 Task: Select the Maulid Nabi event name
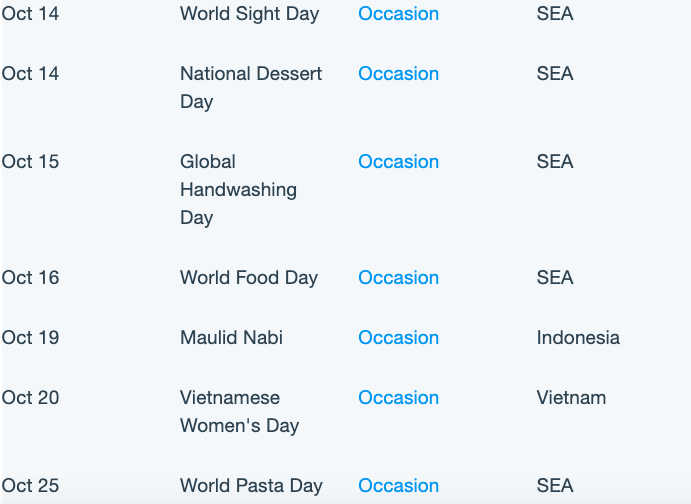point(231,337)
